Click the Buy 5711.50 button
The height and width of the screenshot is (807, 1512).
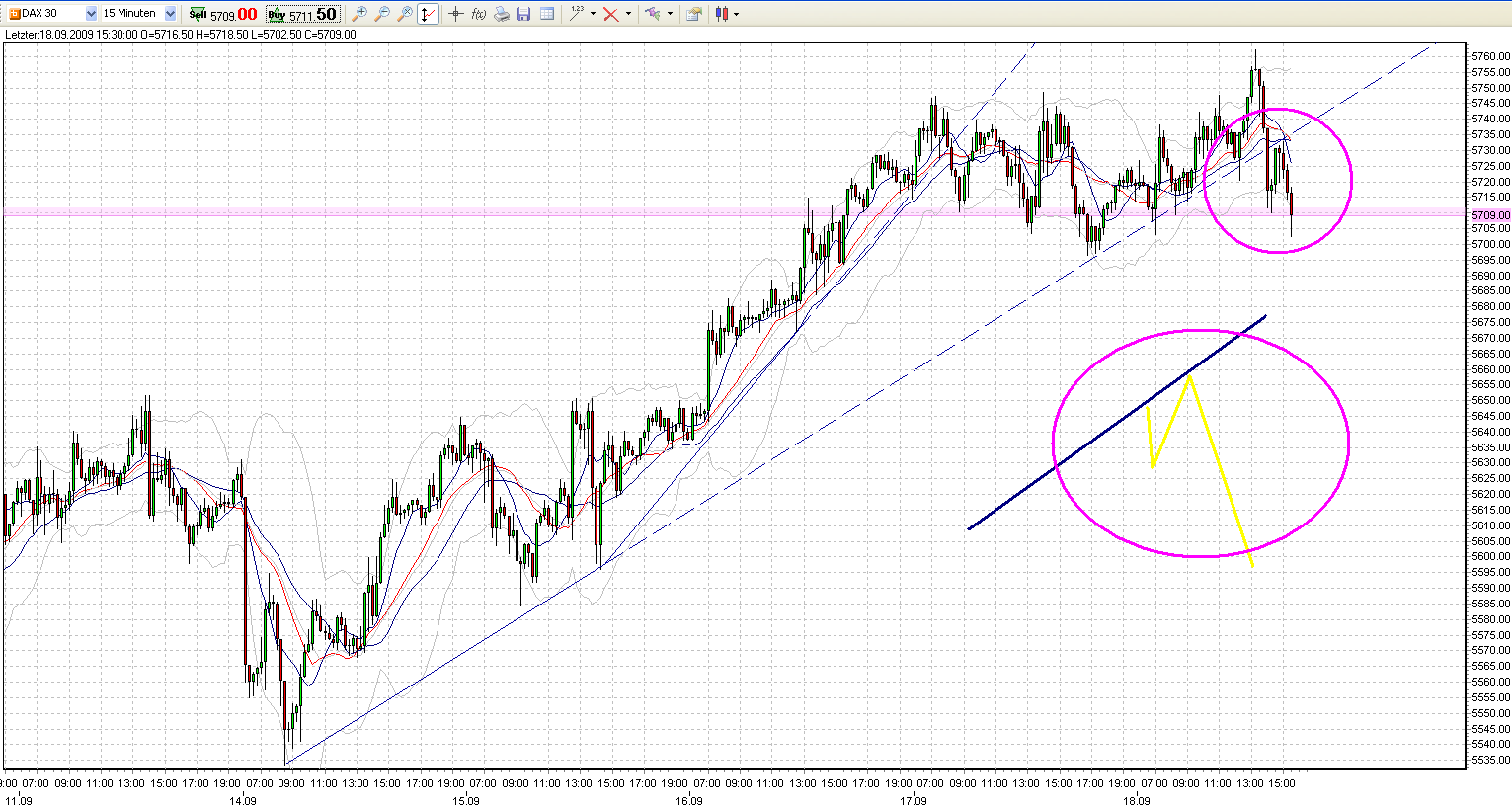(x=302, y=14)
